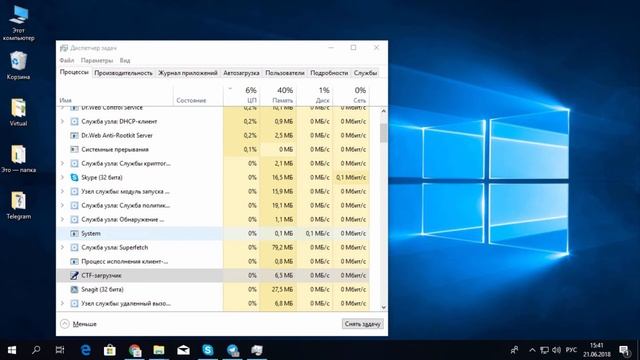Select the Virtual folder on desktop
Image resolution: width=640 pixels, height=360 pixels.
[18, 112]
